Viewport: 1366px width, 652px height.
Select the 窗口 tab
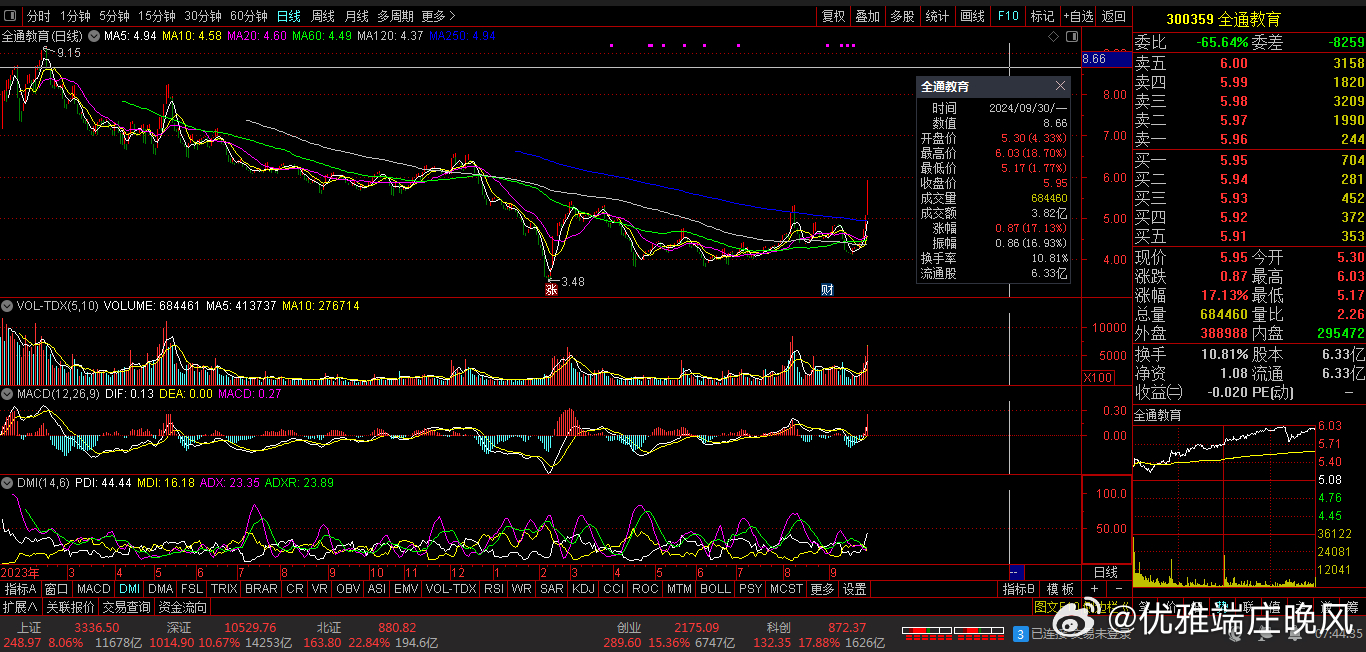[x=57, y=589]
